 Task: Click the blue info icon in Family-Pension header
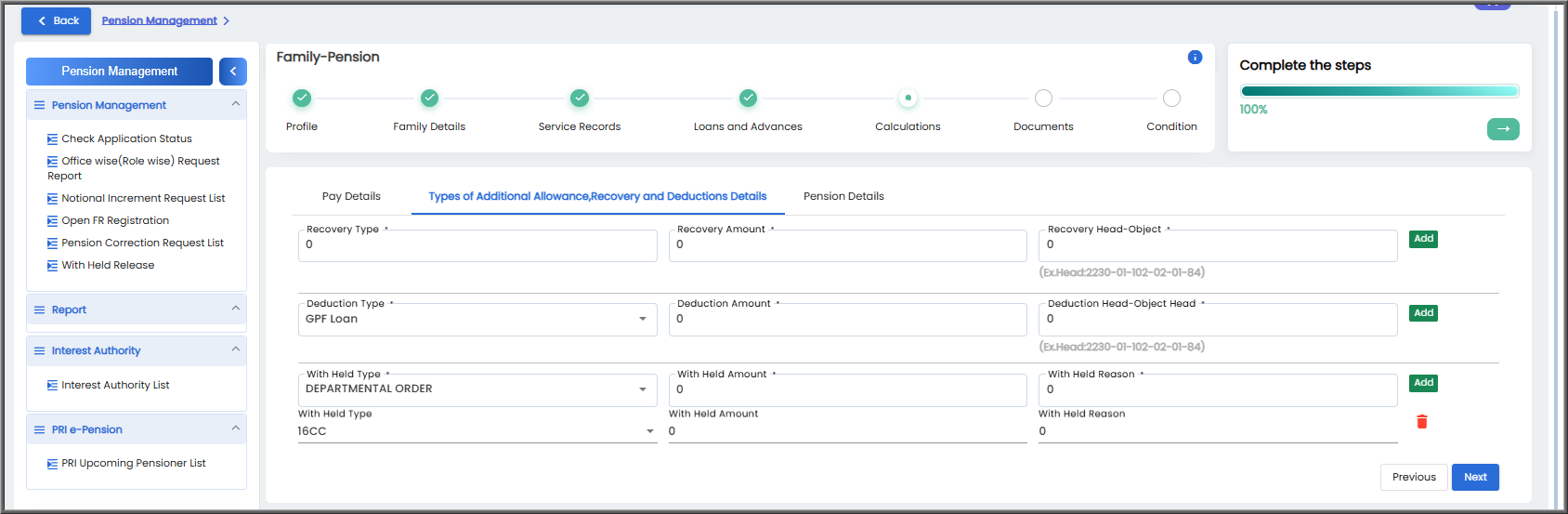1195,58
